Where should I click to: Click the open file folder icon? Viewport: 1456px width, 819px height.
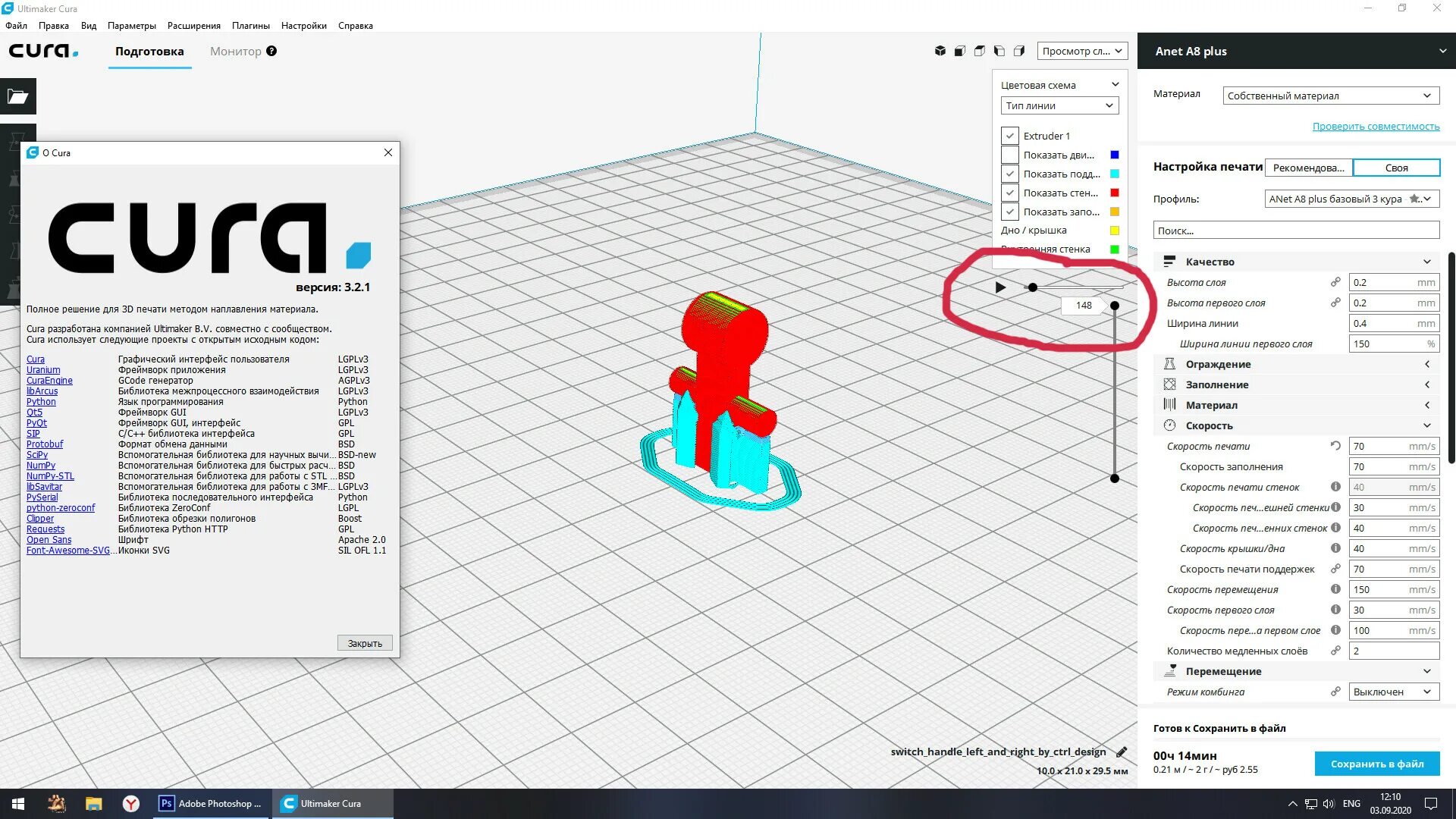coord(17,96)
